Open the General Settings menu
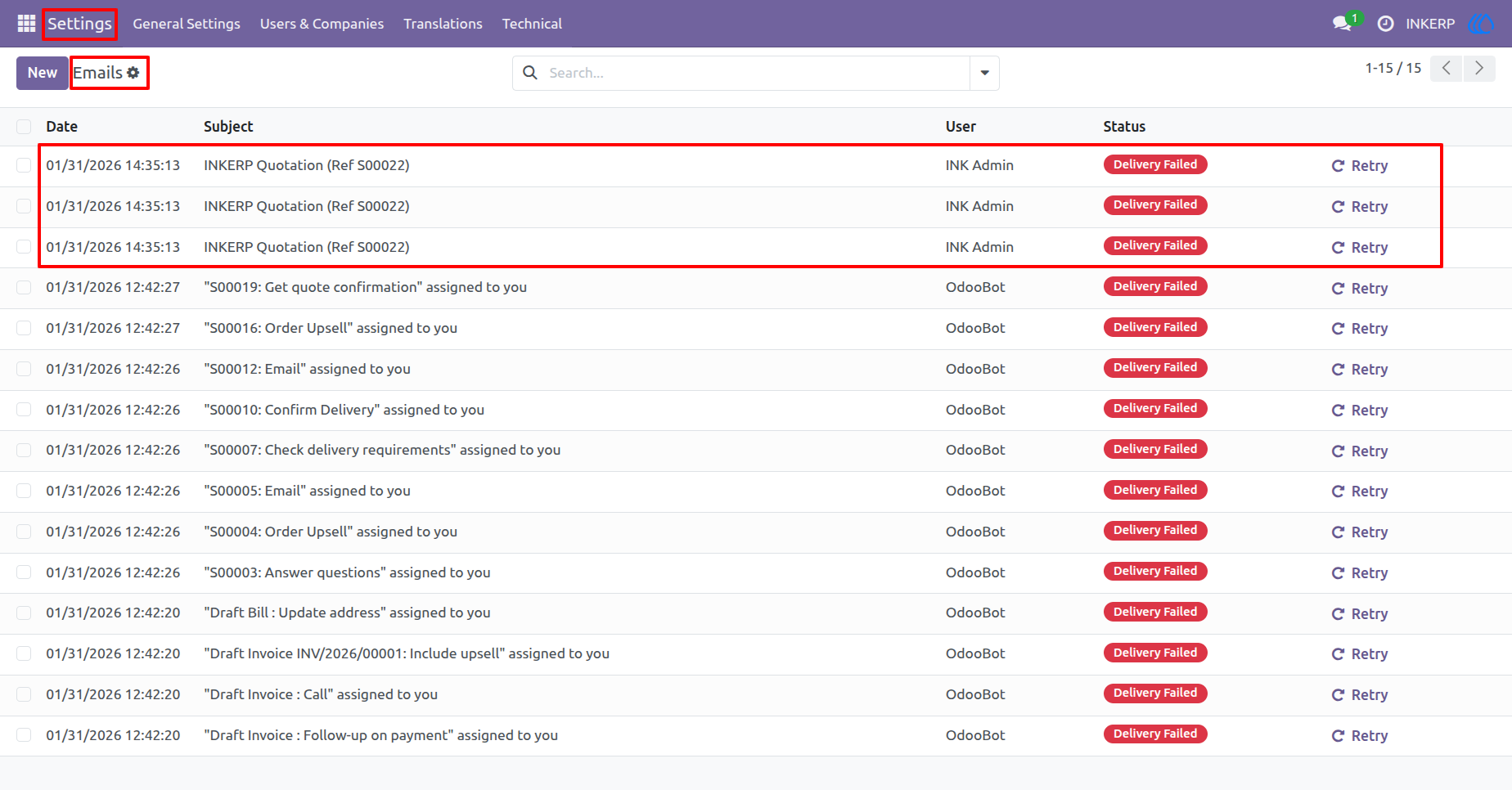This screenshot has width=1512, height=790. [187, 24]
